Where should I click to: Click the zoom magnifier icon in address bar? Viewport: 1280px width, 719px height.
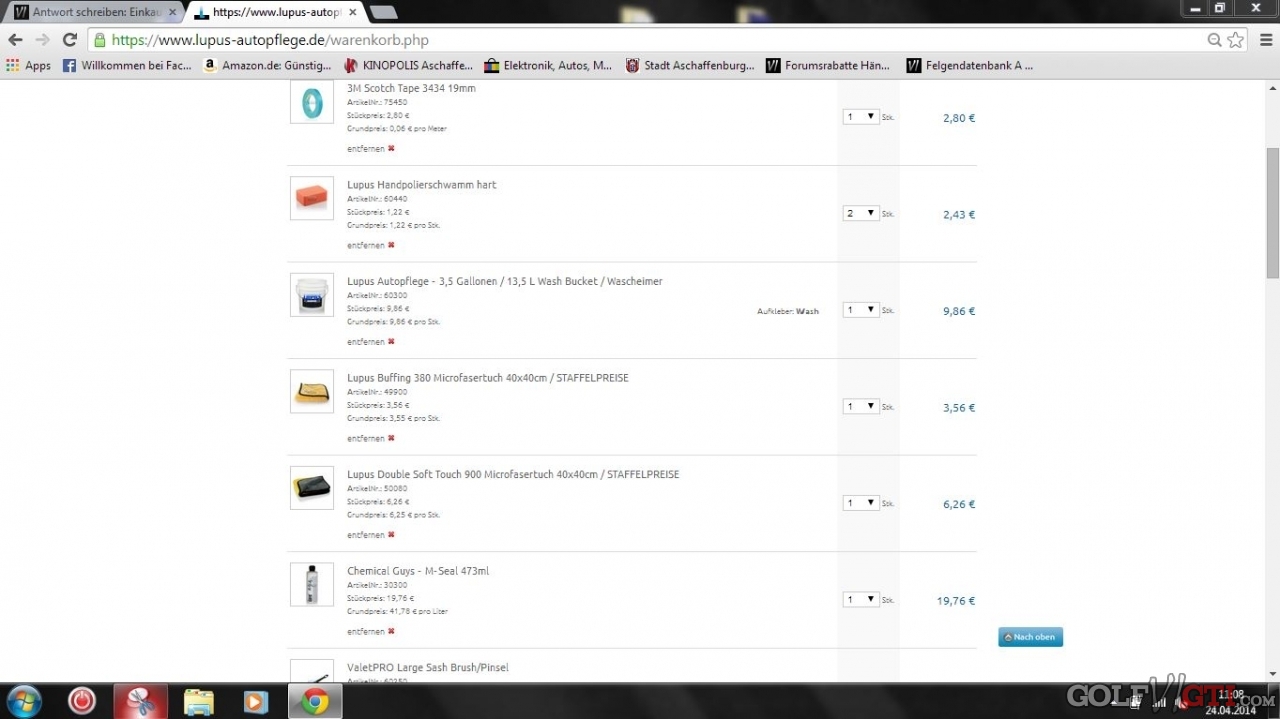(1214, 40)
